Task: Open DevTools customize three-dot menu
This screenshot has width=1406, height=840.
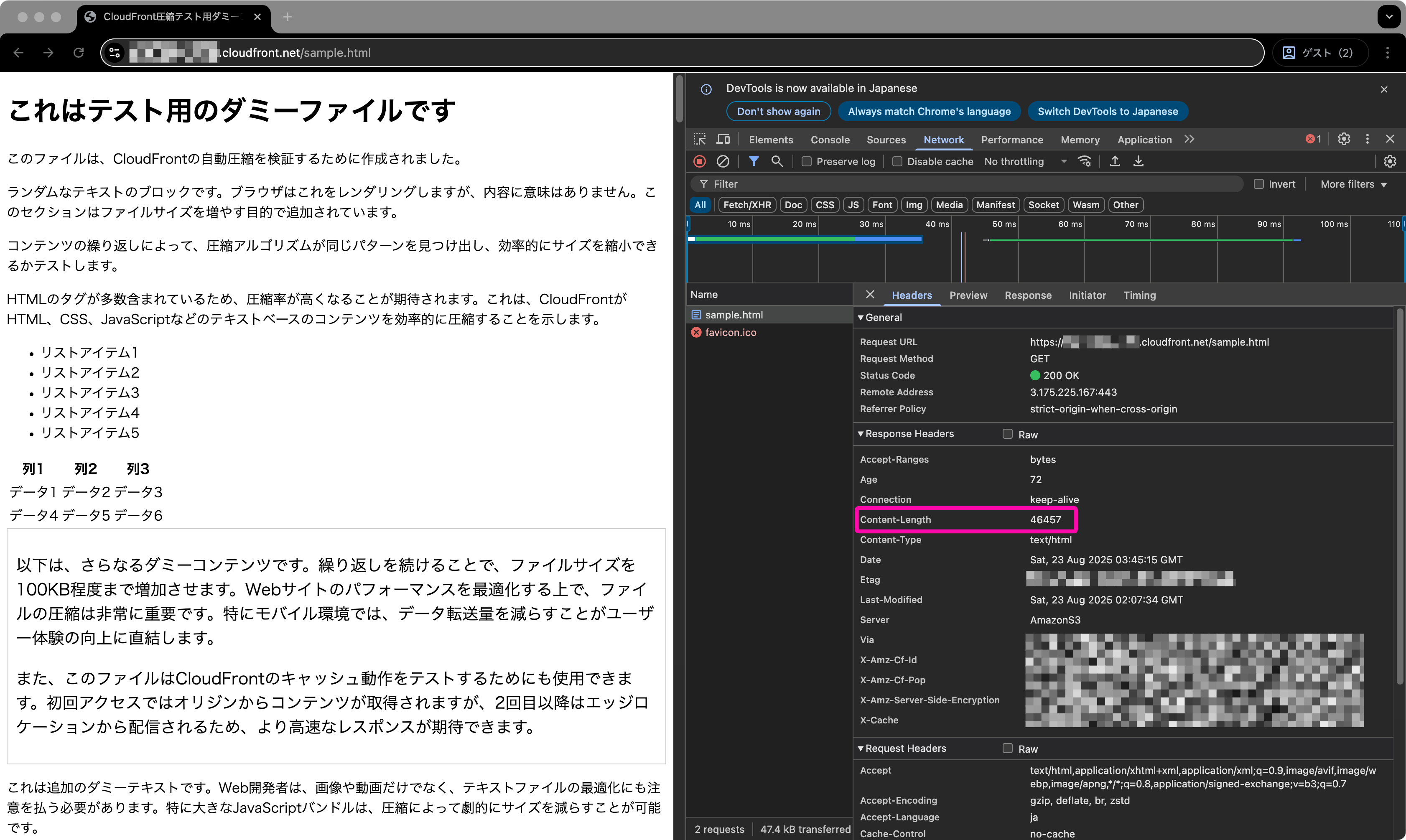Action: pos(1368,139)
